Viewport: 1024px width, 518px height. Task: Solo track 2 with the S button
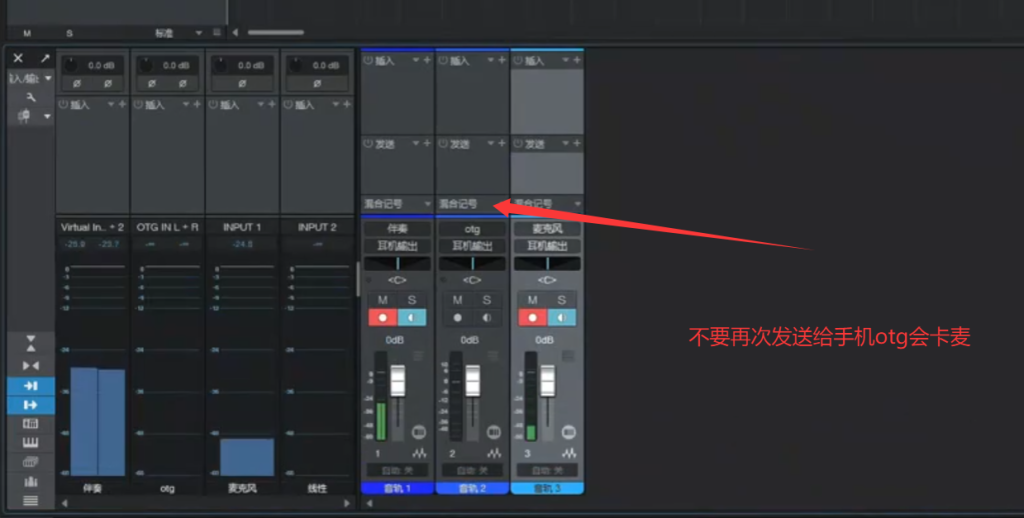pyautogui.click(x=487, y=300)
